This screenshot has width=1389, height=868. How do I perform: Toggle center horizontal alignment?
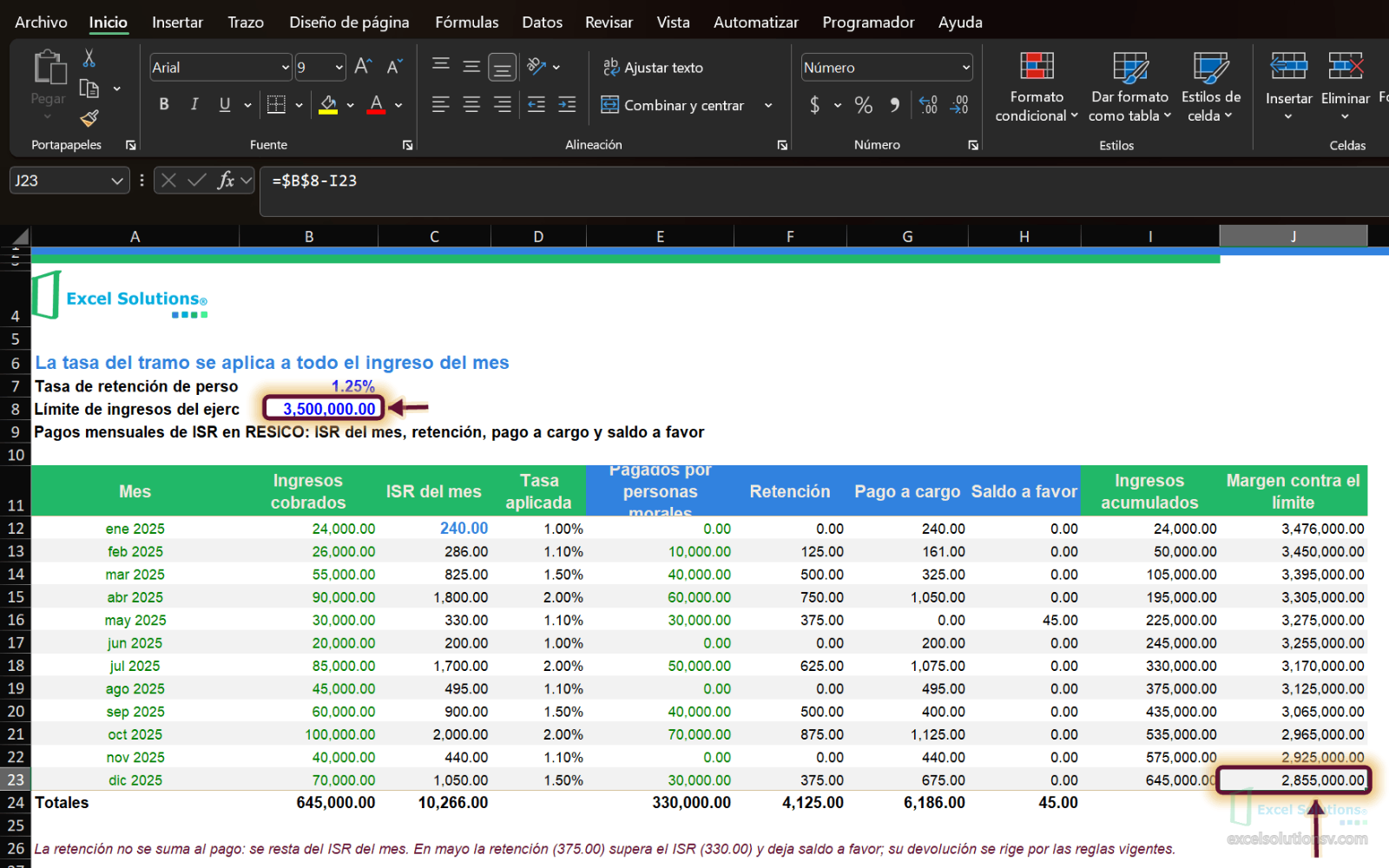[471, 105]
